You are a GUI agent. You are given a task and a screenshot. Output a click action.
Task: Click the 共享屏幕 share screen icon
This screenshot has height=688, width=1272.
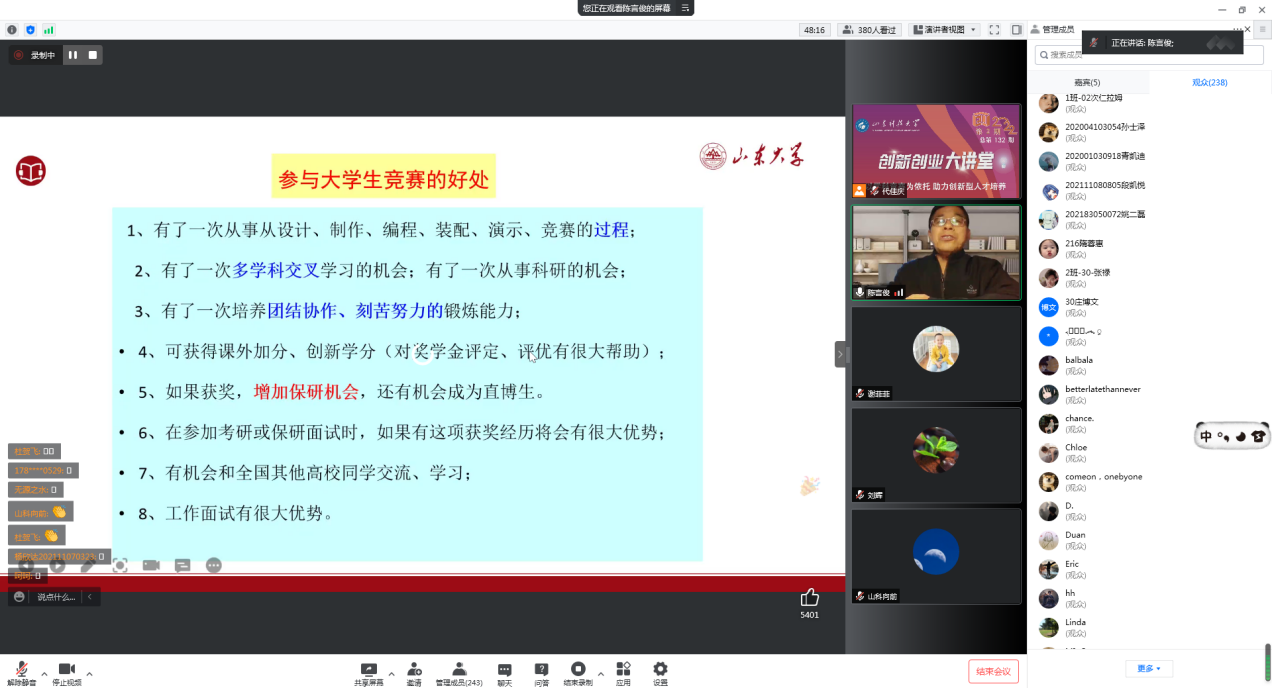[368, 669]
